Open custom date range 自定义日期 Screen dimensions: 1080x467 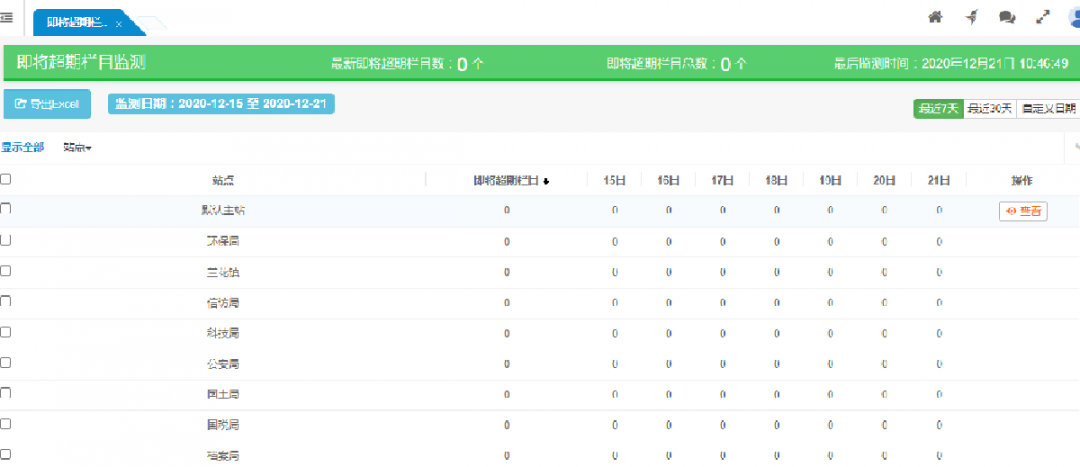(1047, 108)
